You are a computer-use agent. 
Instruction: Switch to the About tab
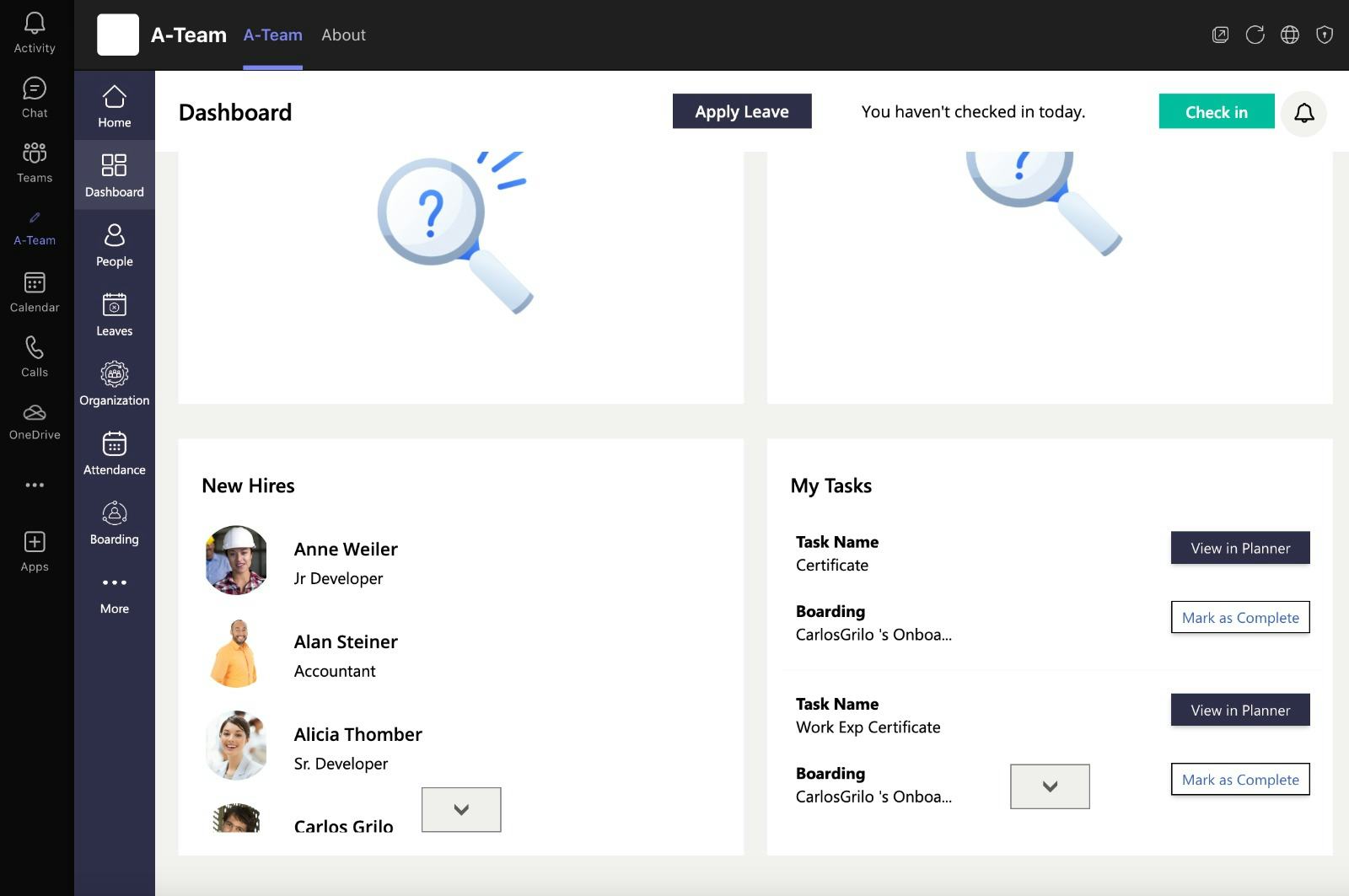(343, 35)
